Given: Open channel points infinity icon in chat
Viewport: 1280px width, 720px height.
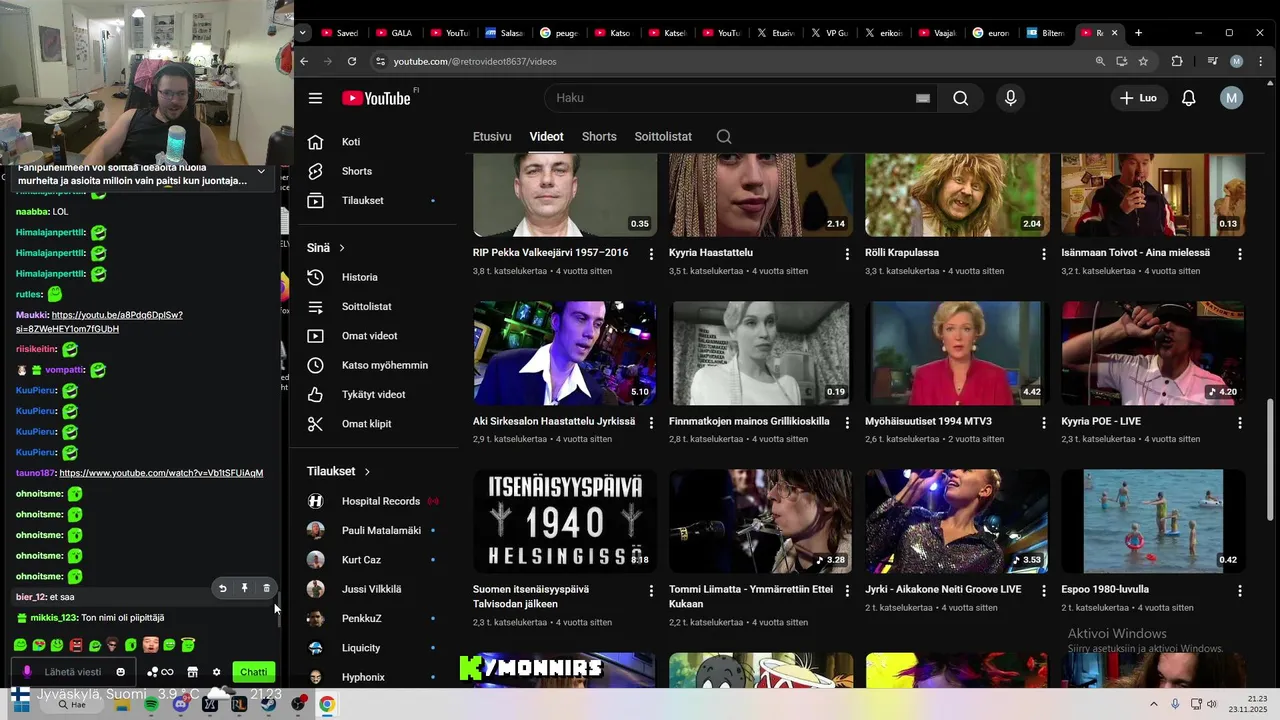Looking at the screenshot, I should click(160, 672).
